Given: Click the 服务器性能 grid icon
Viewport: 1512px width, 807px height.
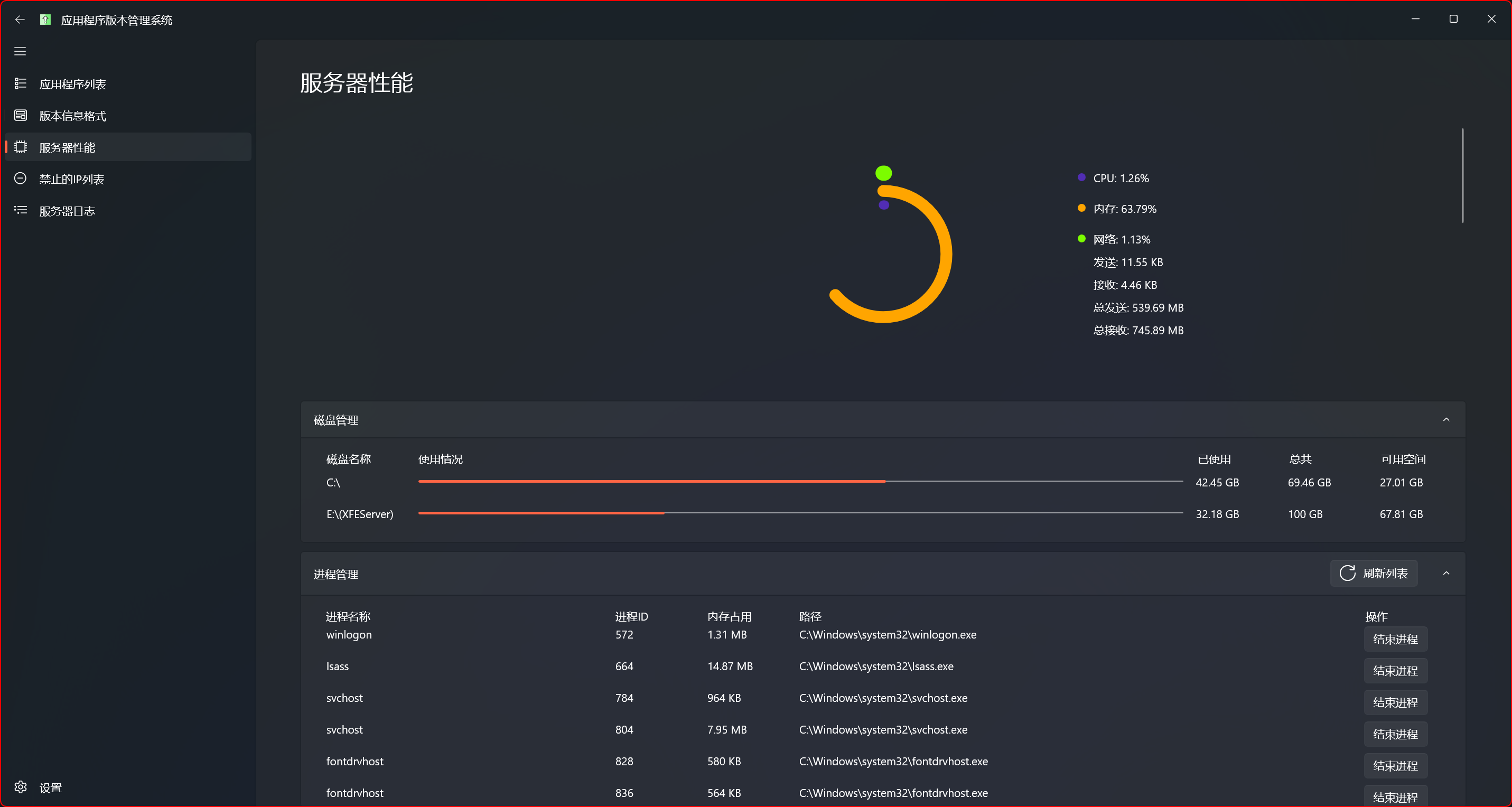Looking at the screenshot, I should coord(20,147).
